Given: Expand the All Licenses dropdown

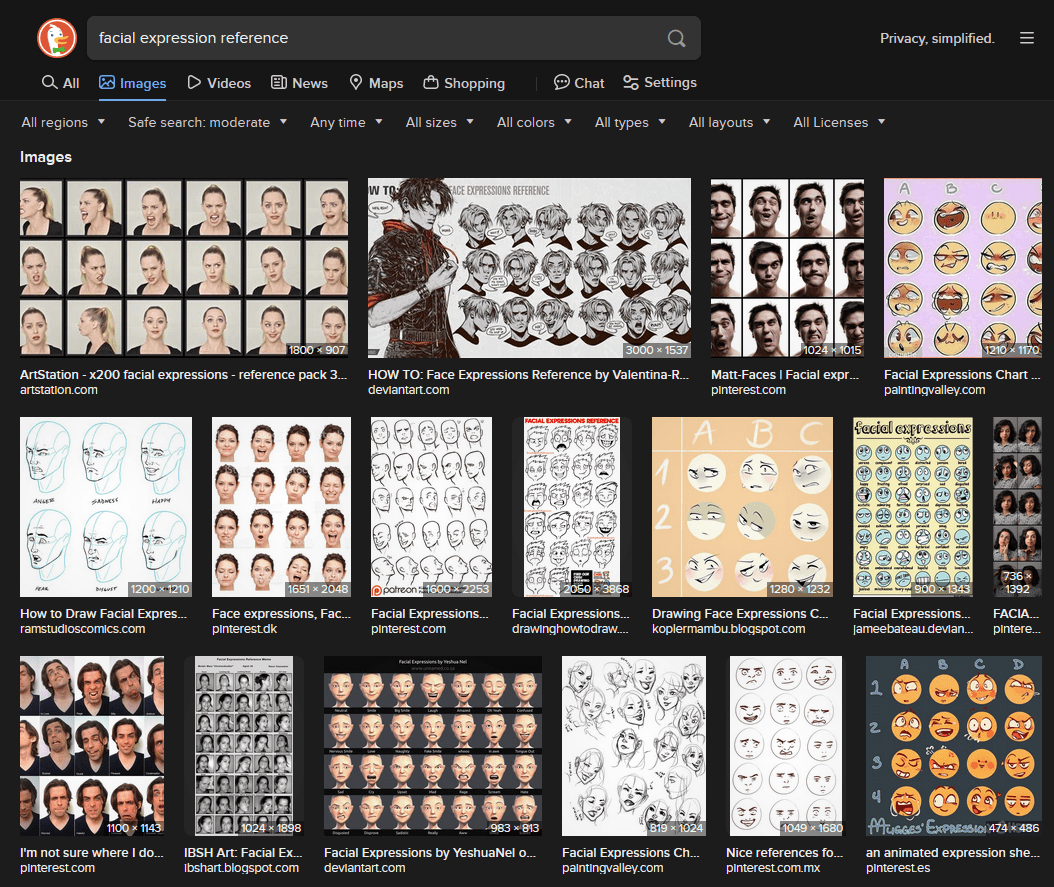Looking at the screenshot, I should (x=839, y=122).
